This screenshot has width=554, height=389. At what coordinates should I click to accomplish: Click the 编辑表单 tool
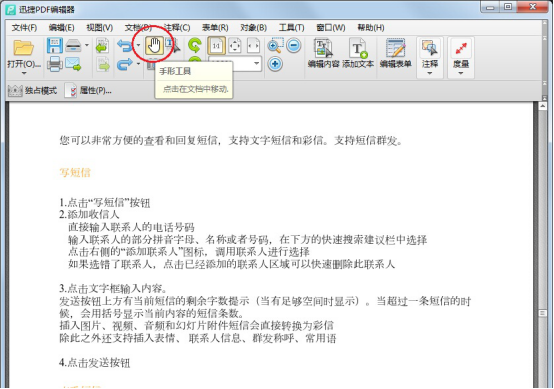pos(396,53)
